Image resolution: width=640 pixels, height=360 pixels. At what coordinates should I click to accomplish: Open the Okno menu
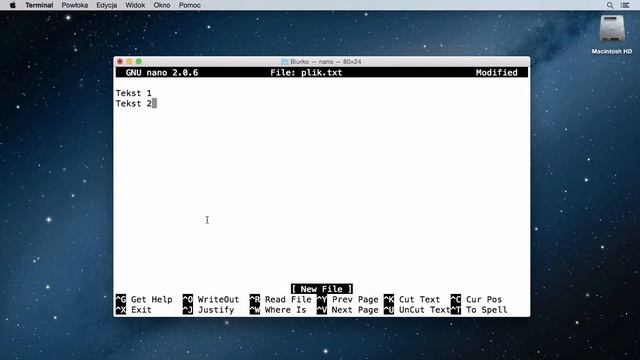point(162,5)
